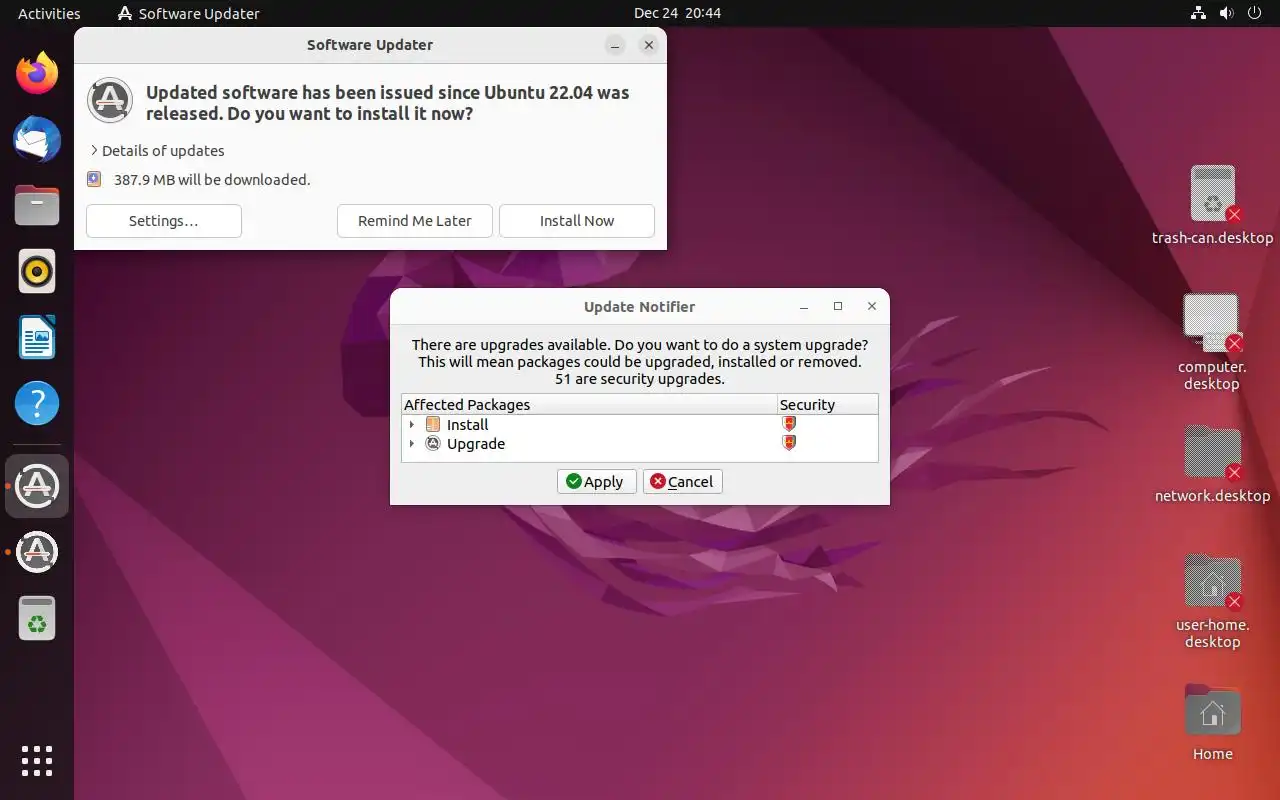The image size is (1280, 800).
Task: Open Rhythmbox music player in dock
Action: [37, 271]
